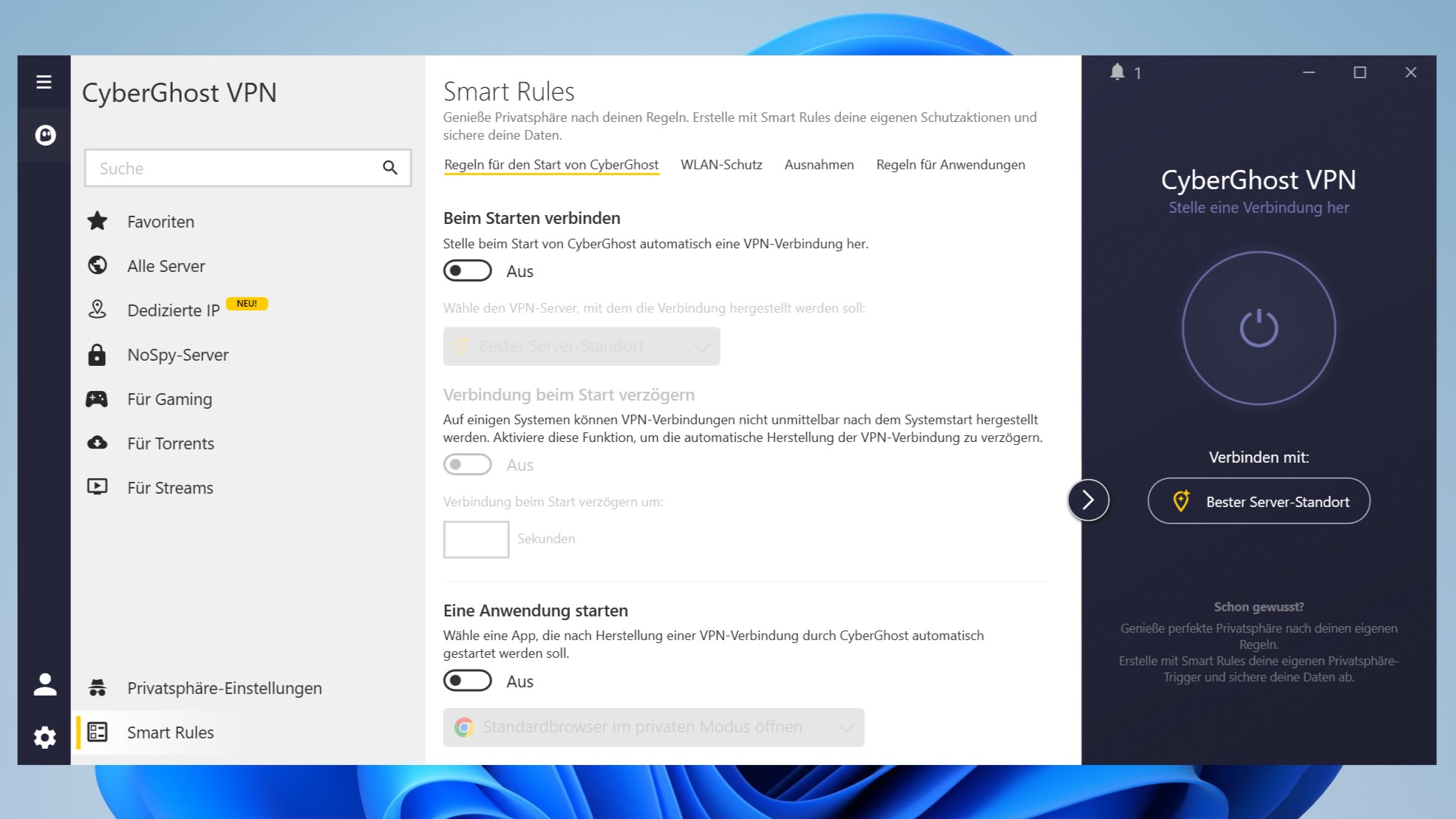This screenshot has height=819, width=1456.
Task: Switch to Regeln für Anwendungen tab
Action: [950, 165]
